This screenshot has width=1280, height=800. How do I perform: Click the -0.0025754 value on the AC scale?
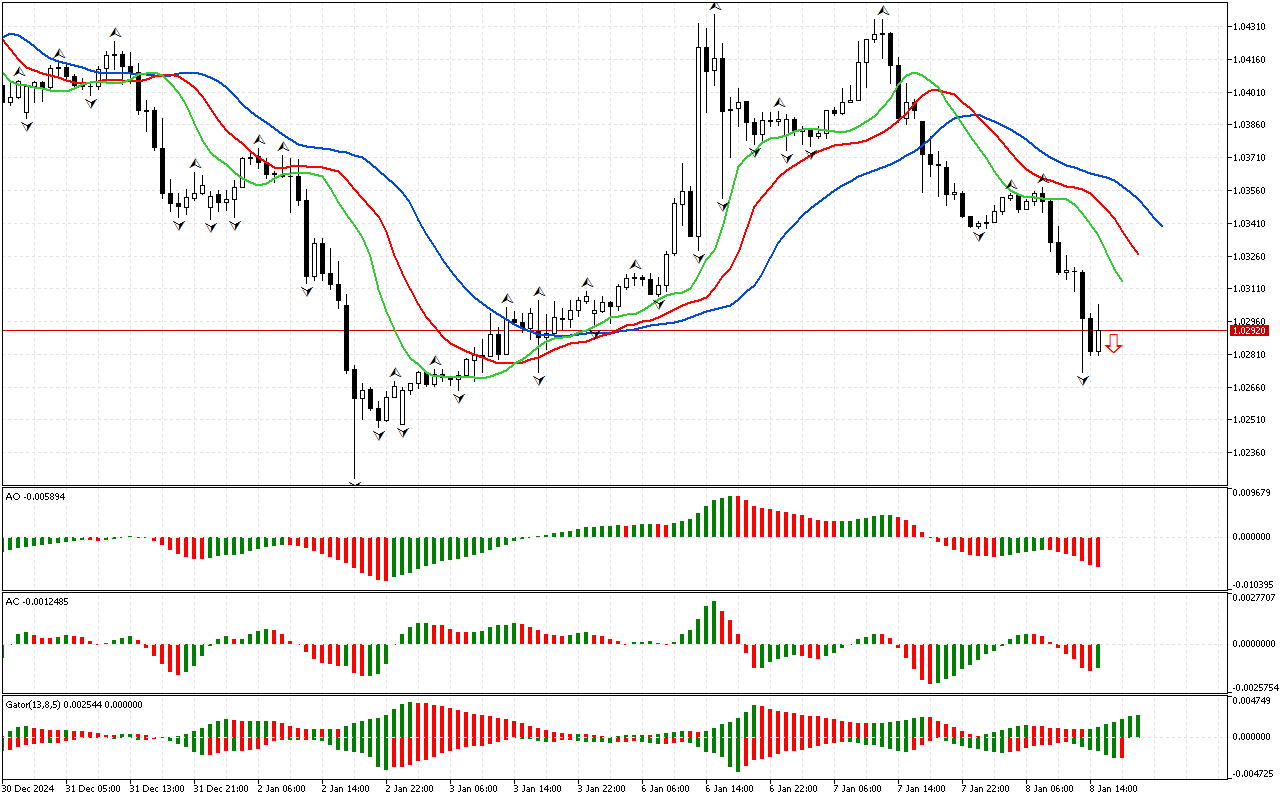tap(1254, 687)
